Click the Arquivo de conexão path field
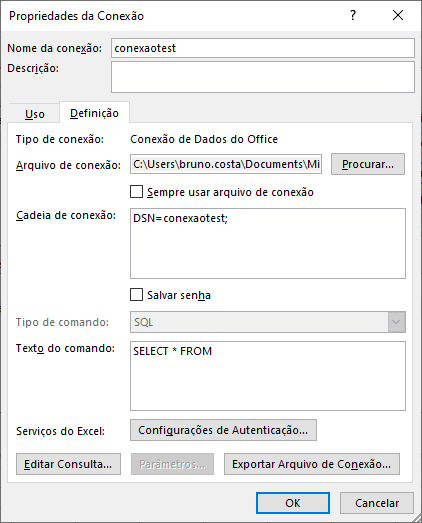422x523 pixels. click(226, 164)
